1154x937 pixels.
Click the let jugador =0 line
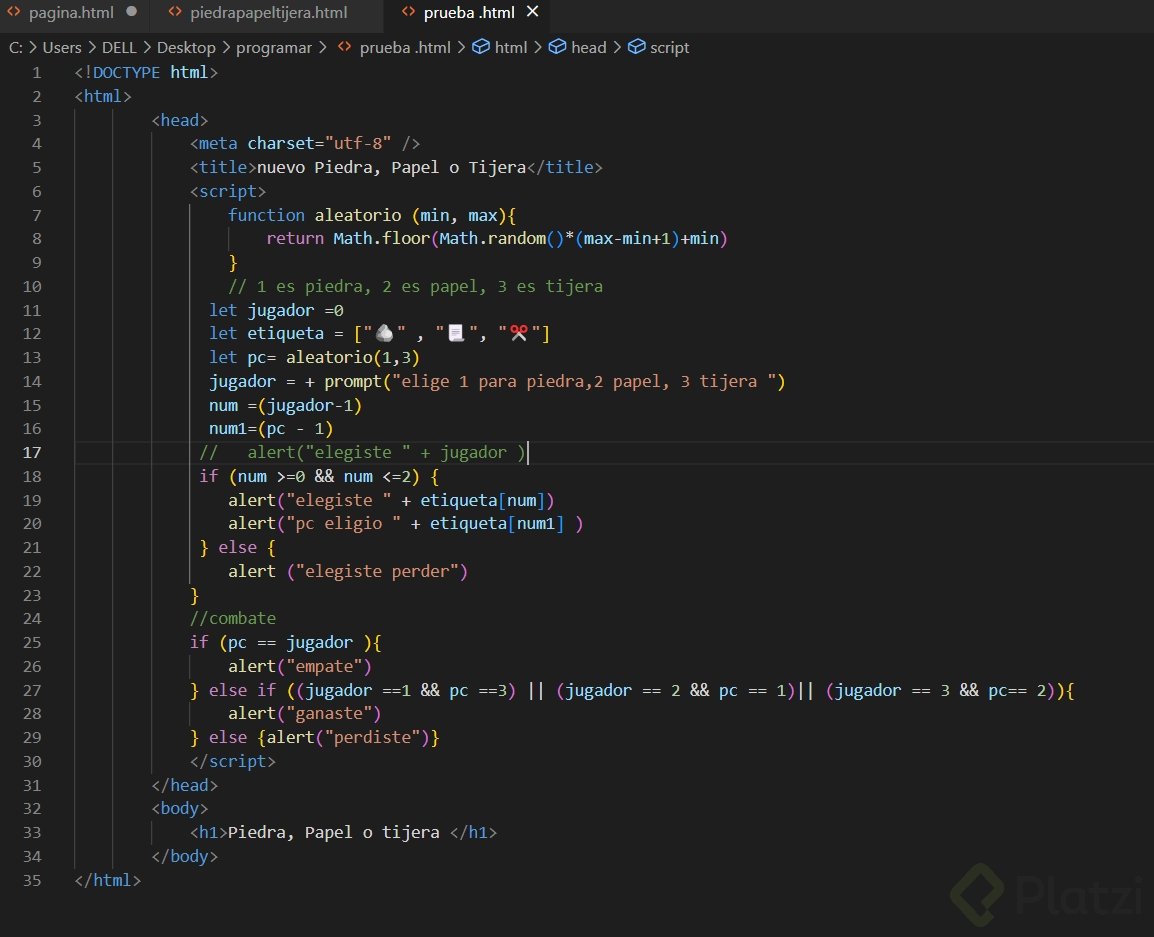(x=276, y=311)
